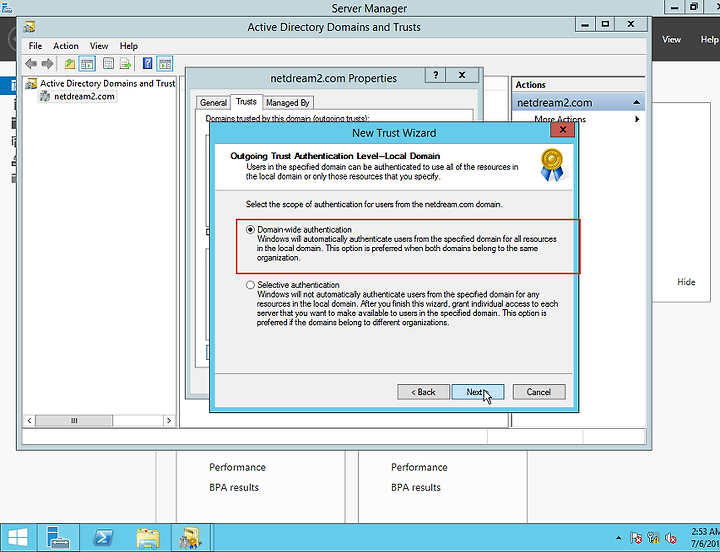Select Domain-wide authentication option
The height and width of the screenshot is (552, 720).
pos(250,230)
